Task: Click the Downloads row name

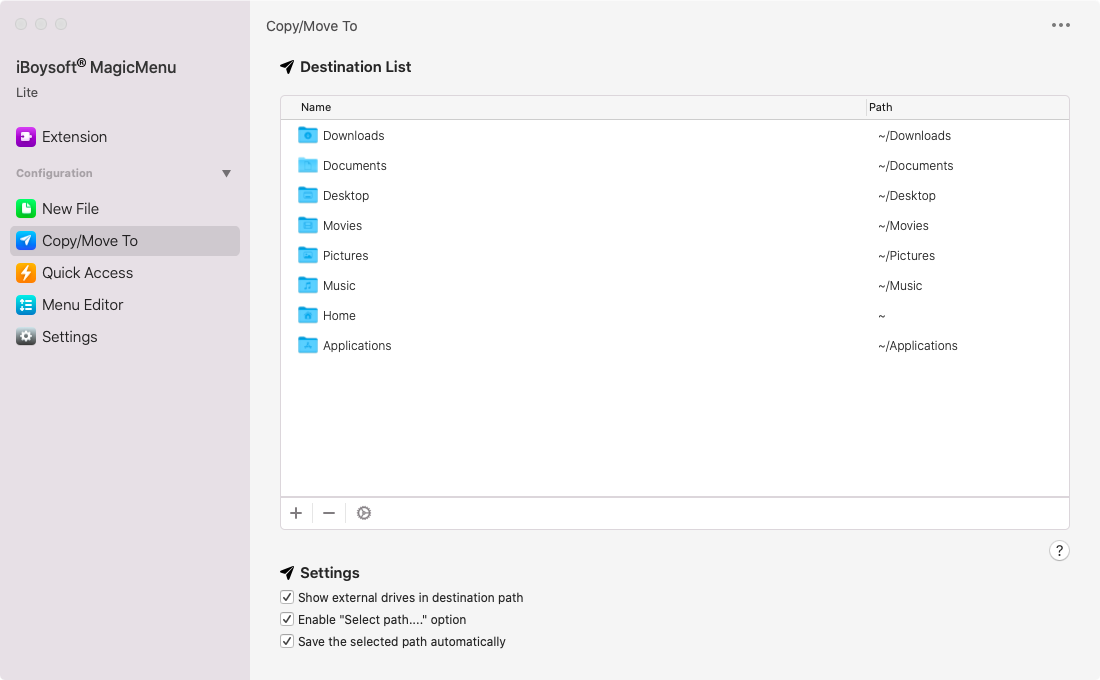Action: coord(354,135)
